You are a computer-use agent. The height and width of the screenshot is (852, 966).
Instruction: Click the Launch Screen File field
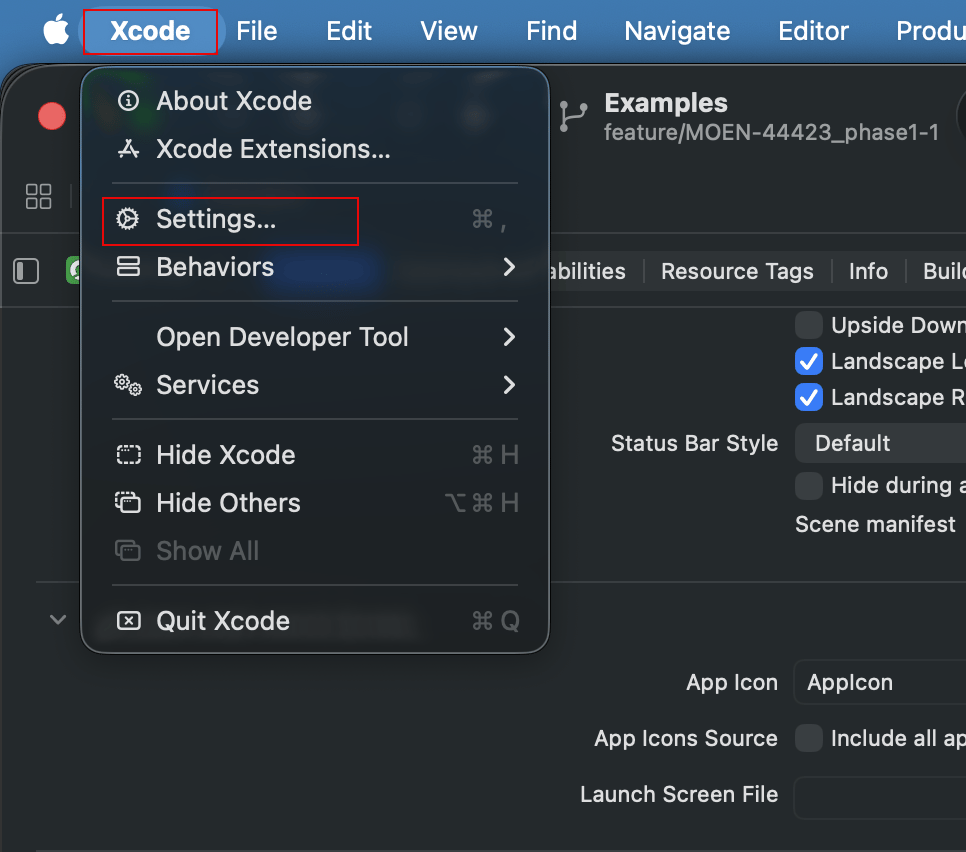click(x=880, y=798)
